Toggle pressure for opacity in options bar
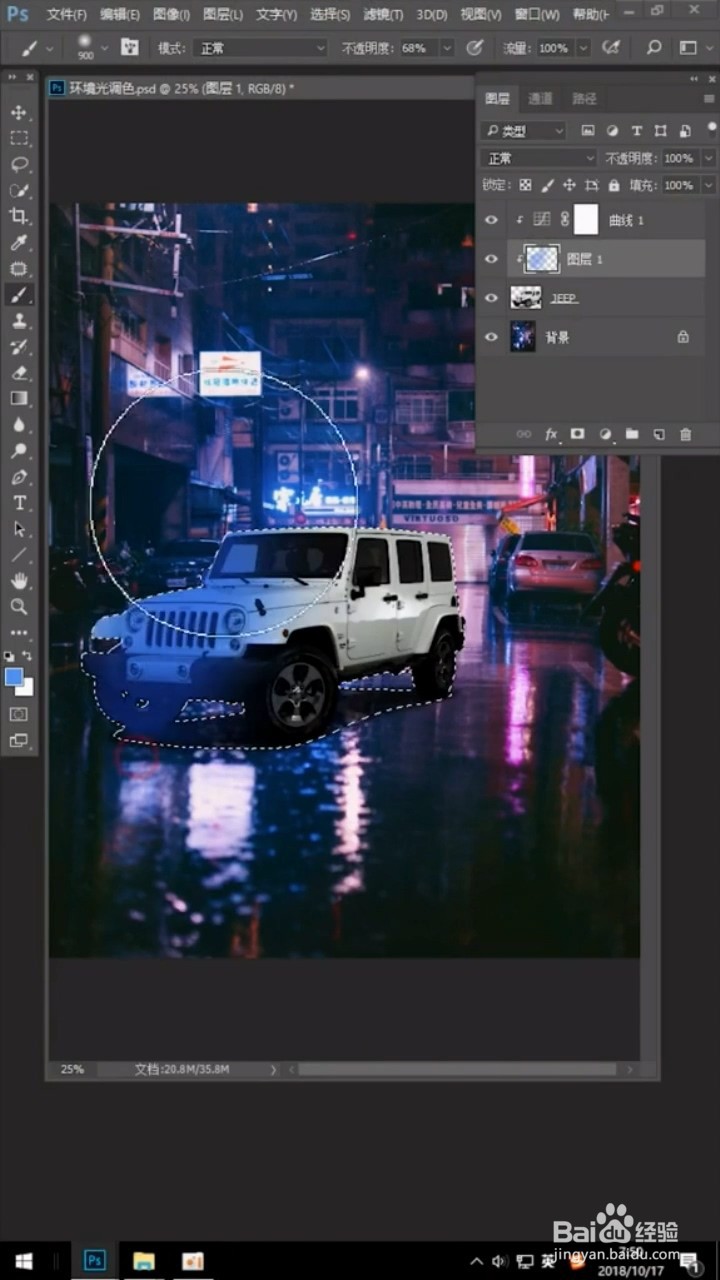This screenshot has height=1280, width=720. pos(475,48)
